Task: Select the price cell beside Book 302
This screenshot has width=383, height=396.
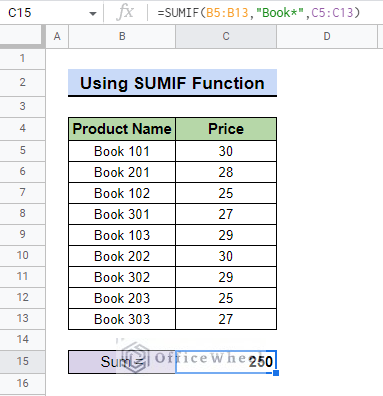Action: [x=226, y=277]
